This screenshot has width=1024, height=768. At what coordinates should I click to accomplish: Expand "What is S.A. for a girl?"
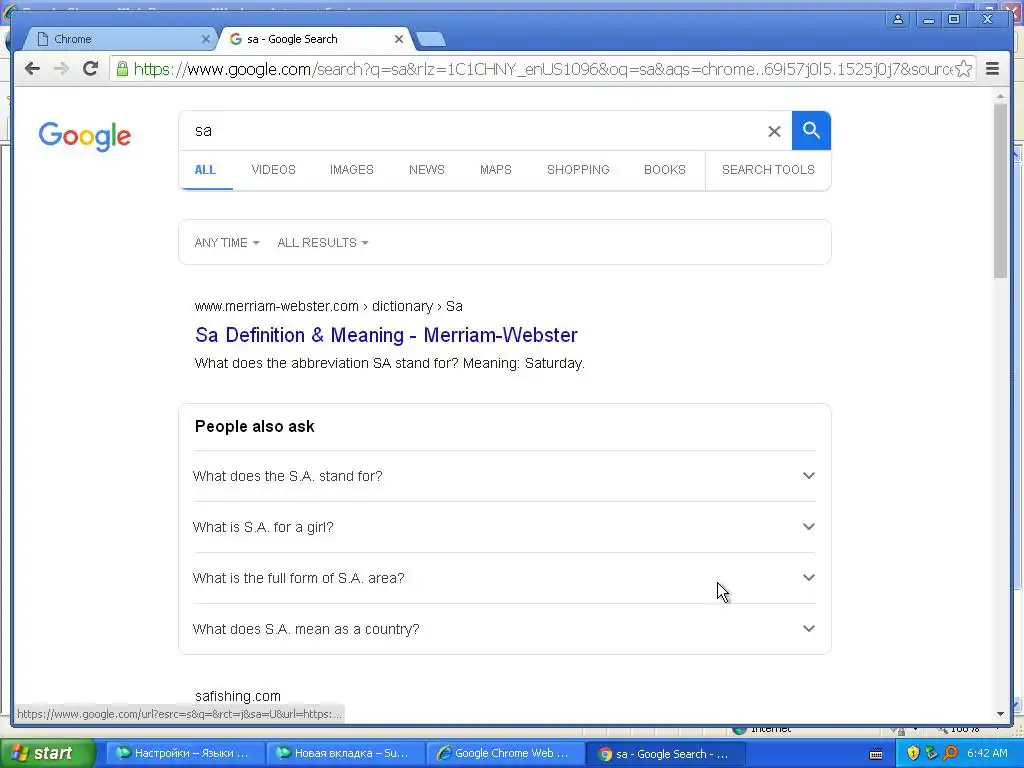(x=504, y=527)
